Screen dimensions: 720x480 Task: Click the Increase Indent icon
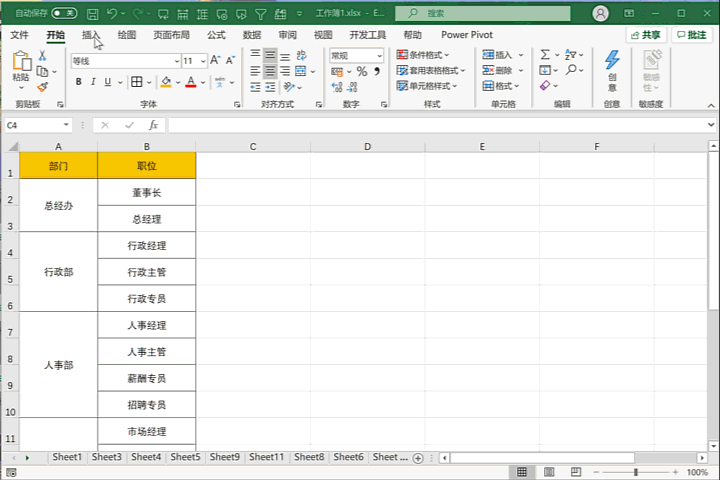(x=270, y=87)
